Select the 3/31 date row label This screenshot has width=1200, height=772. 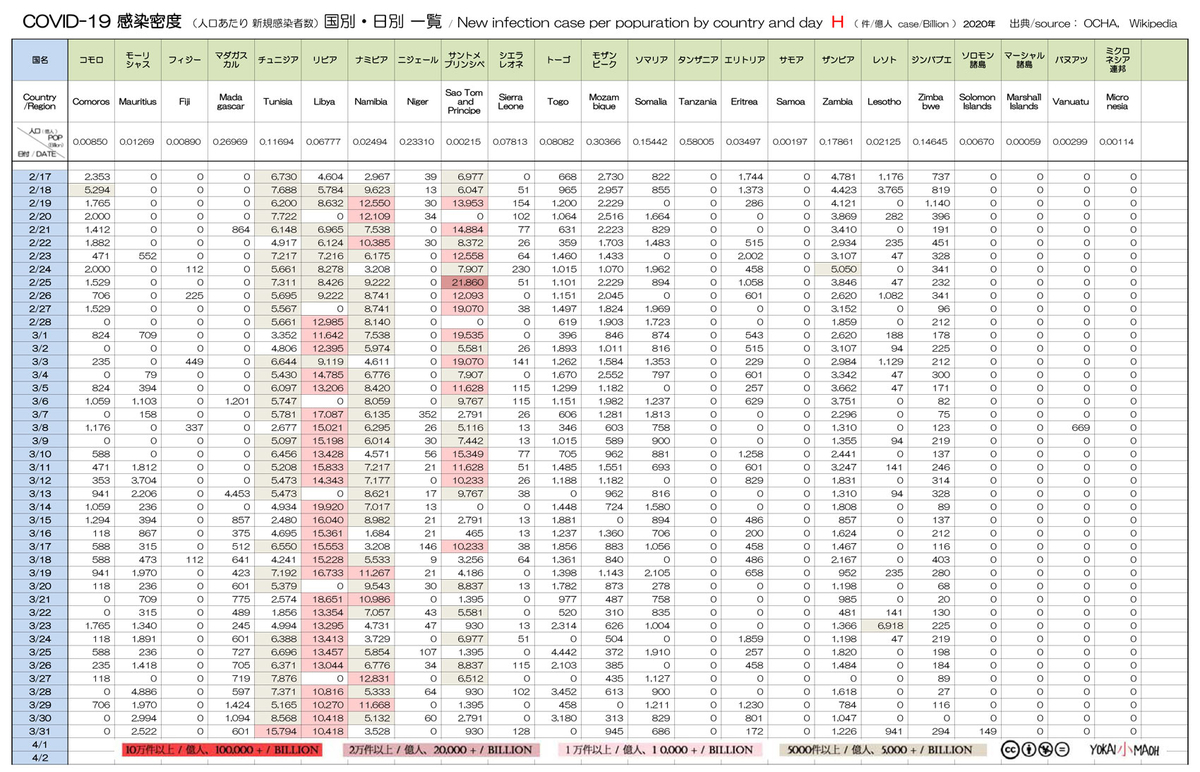41,732
